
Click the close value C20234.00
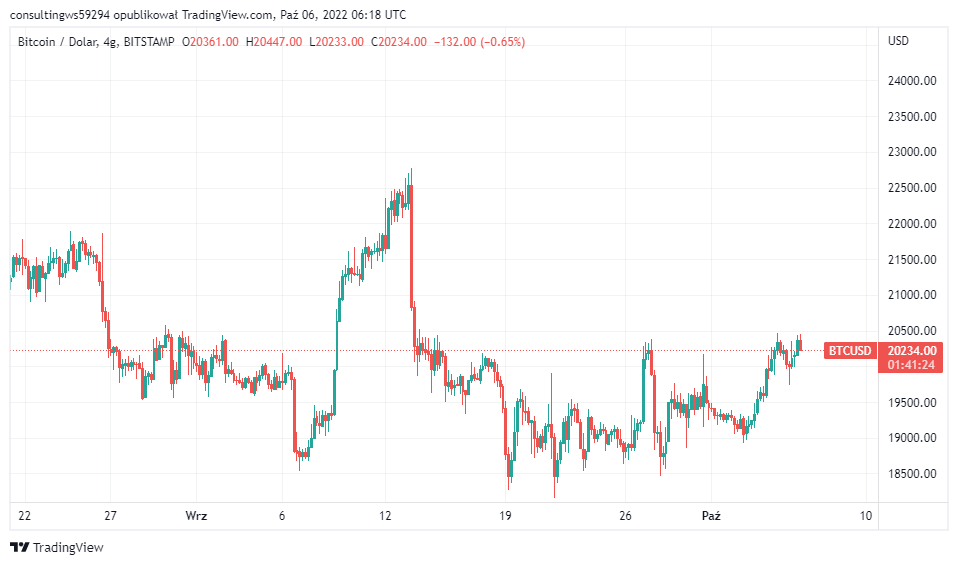(399, 41)
